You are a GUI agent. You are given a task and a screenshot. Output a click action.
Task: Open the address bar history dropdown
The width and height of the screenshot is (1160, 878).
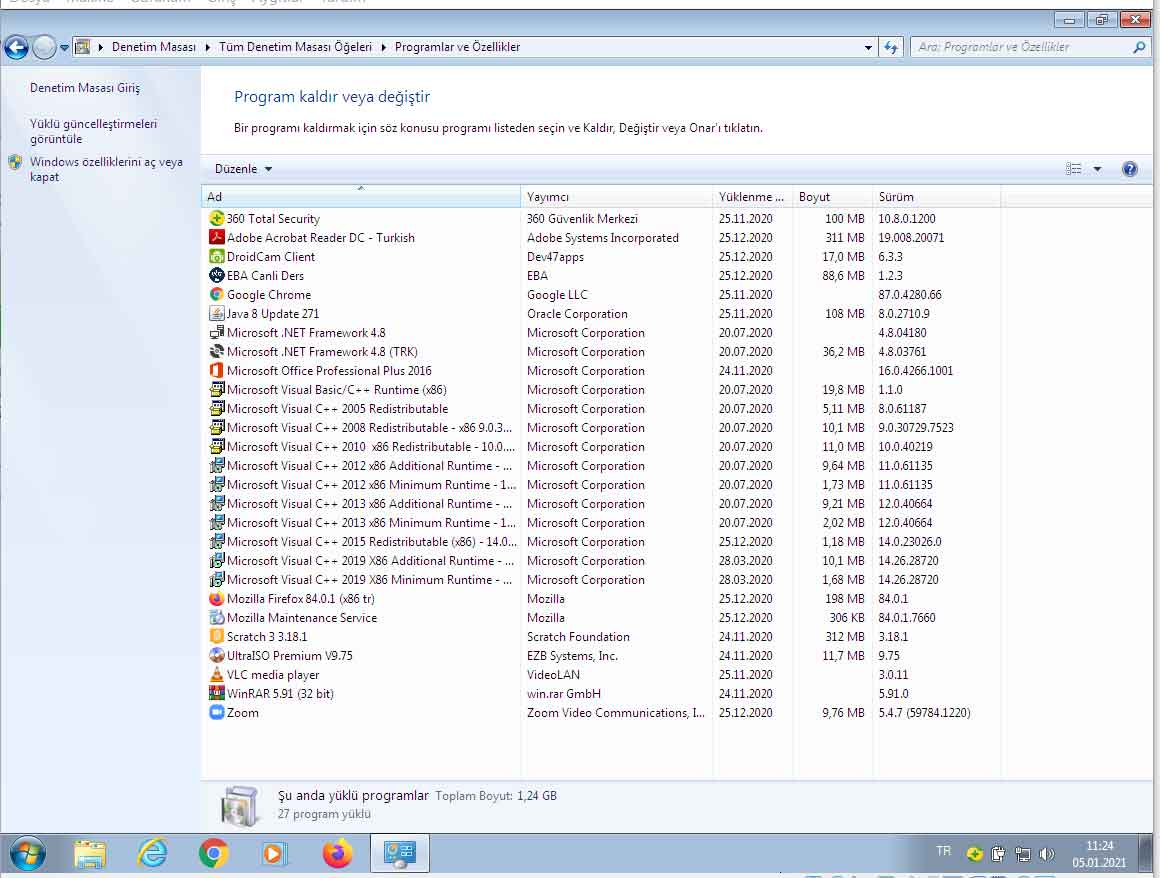click(x=868, y=47)
